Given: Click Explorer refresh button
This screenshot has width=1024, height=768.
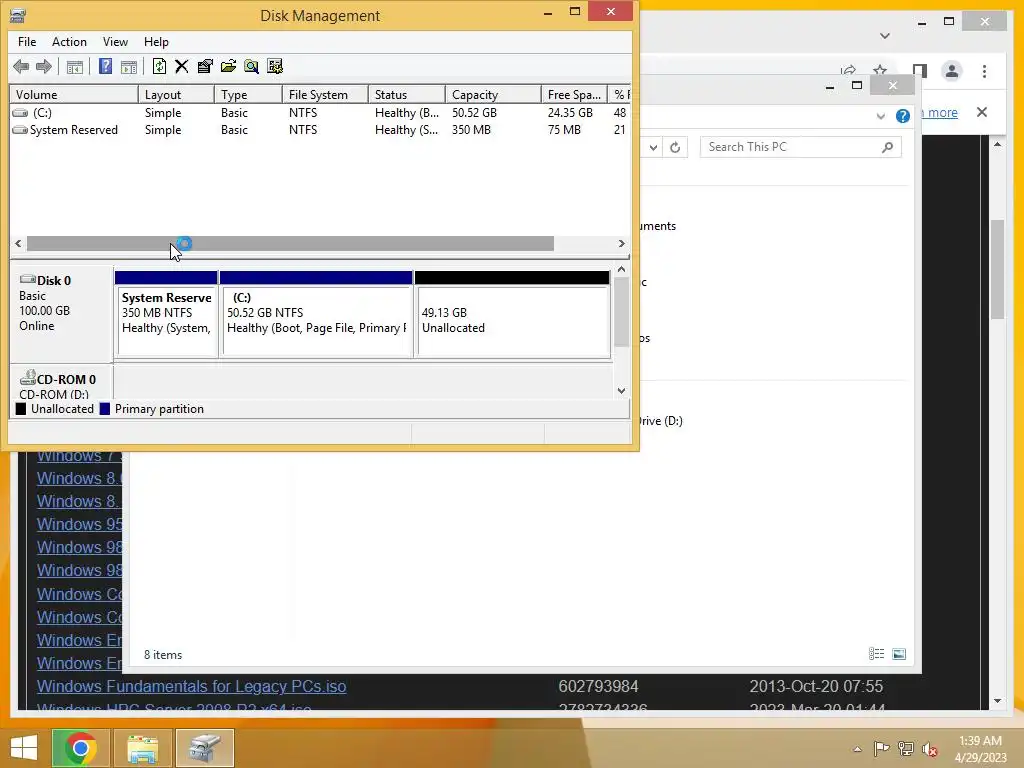Looking at the screenshot, I should [675, 148].
